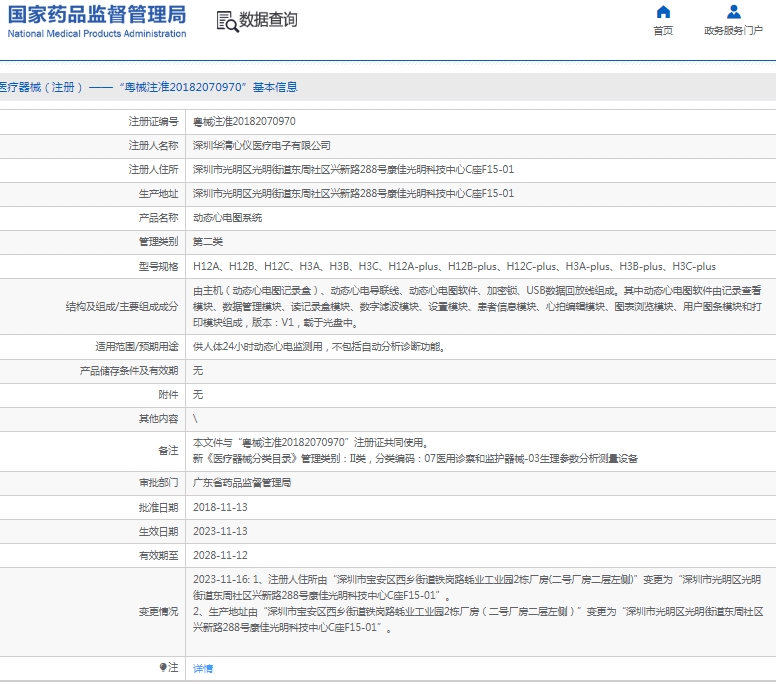Click management category 第二类
The image size is (776, 684).
[x=208, y=242]
